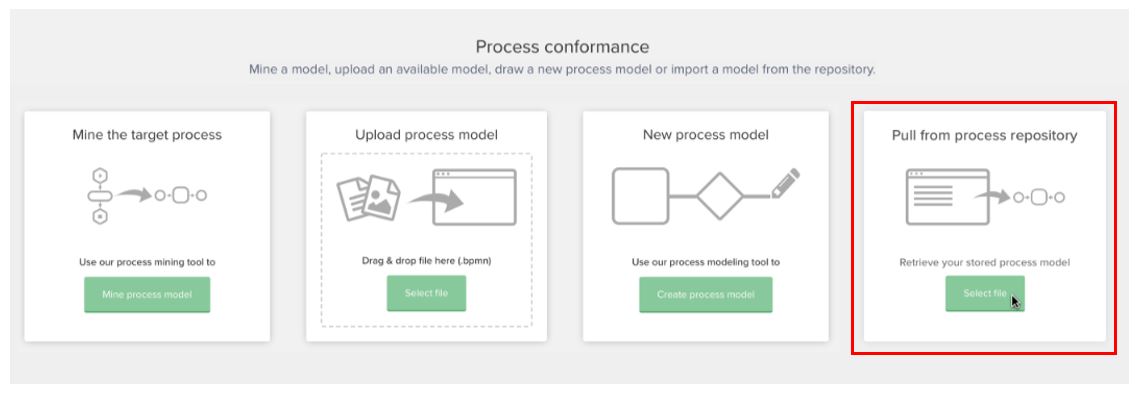This screenshot has height=394, width=1140.
Task: Click the New process model heading
Action: point(705,134)
